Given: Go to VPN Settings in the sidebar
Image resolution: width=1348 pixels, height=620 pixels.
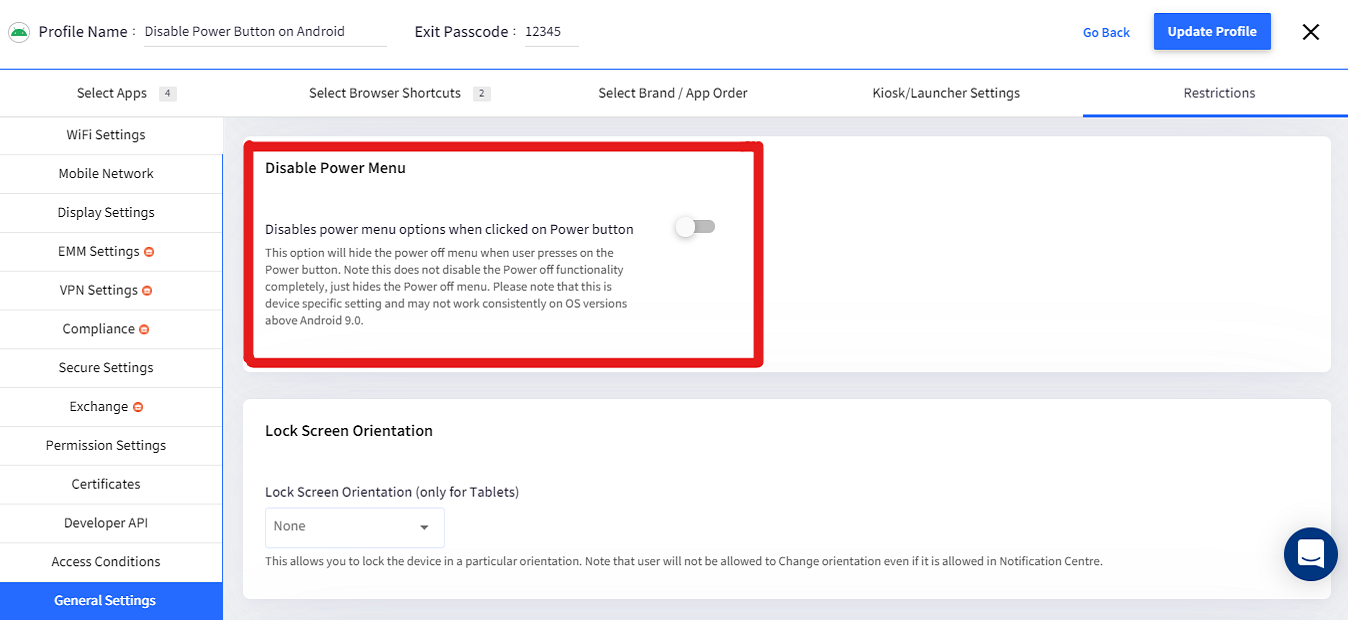Looking at the screenshot, I should [x=111, y=291].
